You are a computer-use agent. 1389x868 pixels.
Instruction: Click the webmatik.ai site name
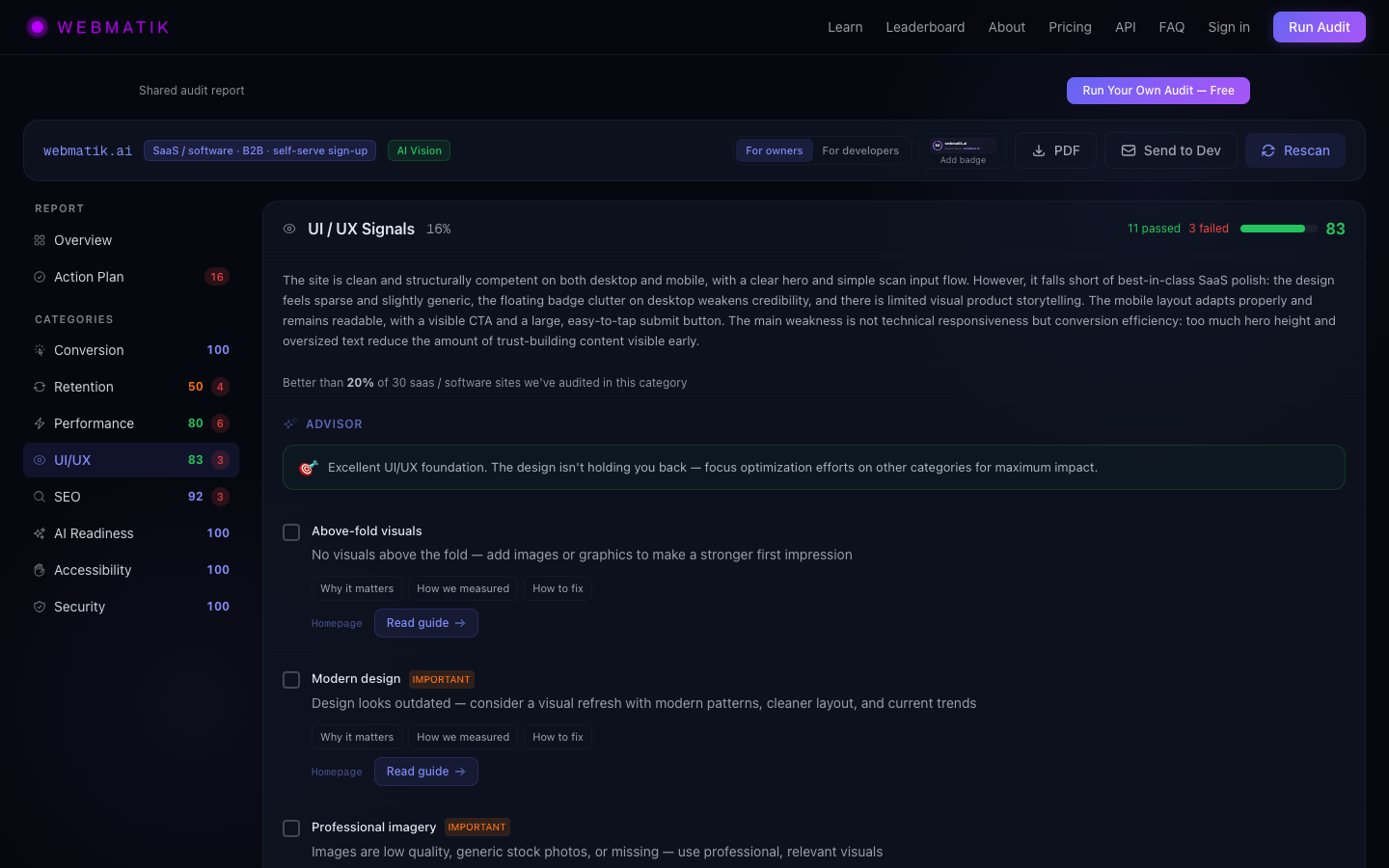coord(88,150)
